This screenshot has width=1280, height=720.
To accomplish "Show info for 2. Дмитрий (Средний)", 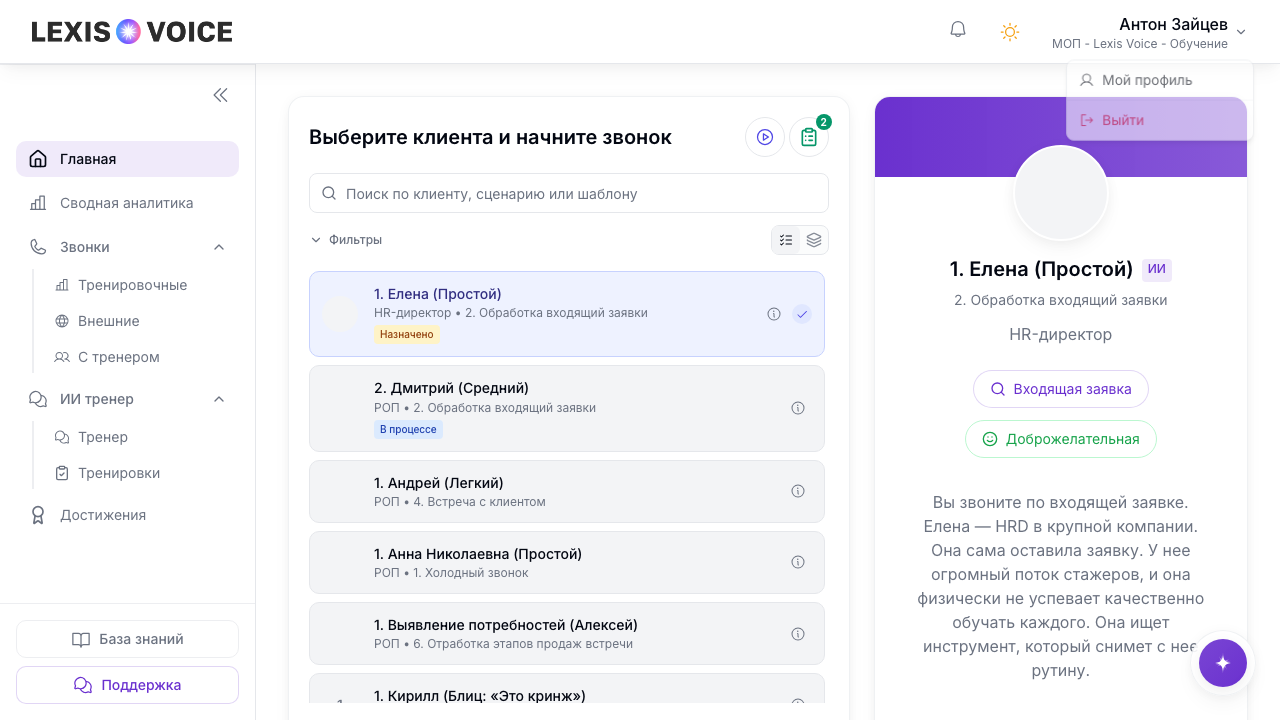I will click(x=798, y=408).
